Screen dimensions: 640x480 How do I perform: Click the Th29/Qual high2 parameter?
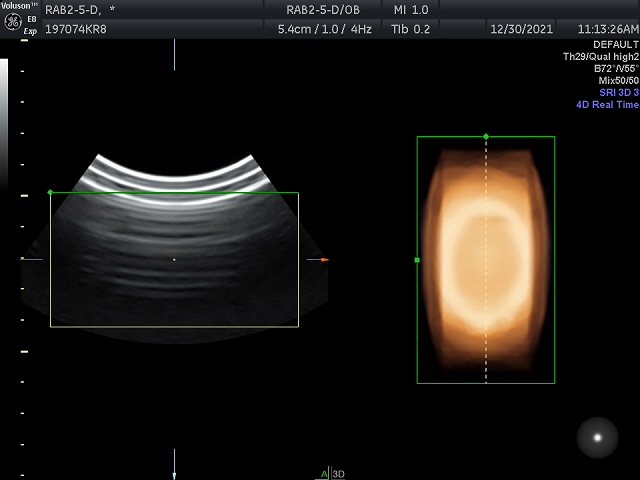600,57
